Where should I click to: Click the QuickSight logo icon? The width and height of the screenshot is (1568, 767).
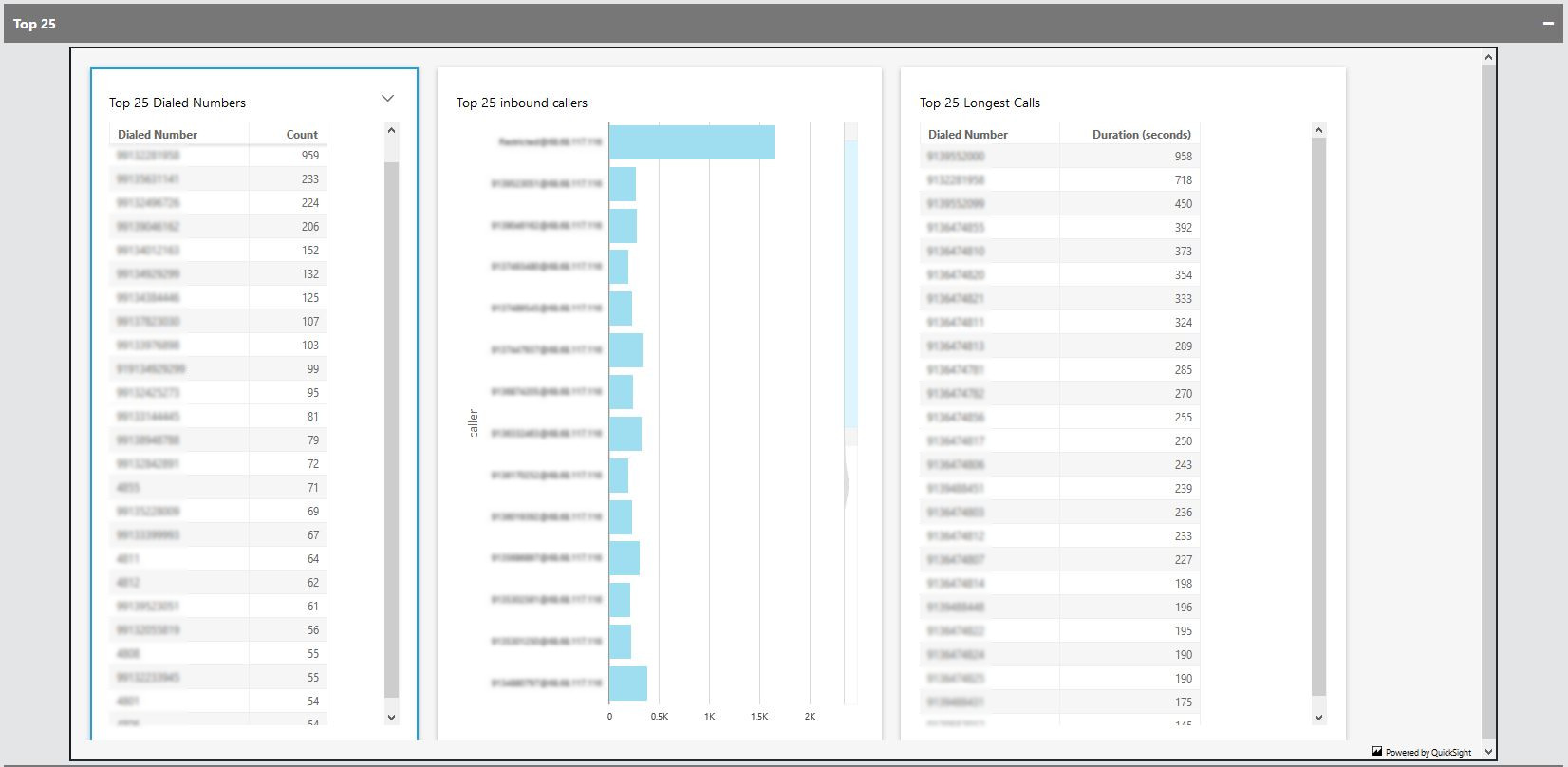click(x=1377, y=751)
